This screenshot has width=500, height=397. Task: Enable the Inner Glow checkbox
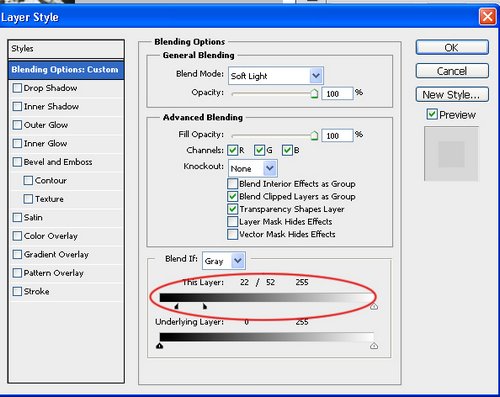pyautogui.click(x=17, y=143)
